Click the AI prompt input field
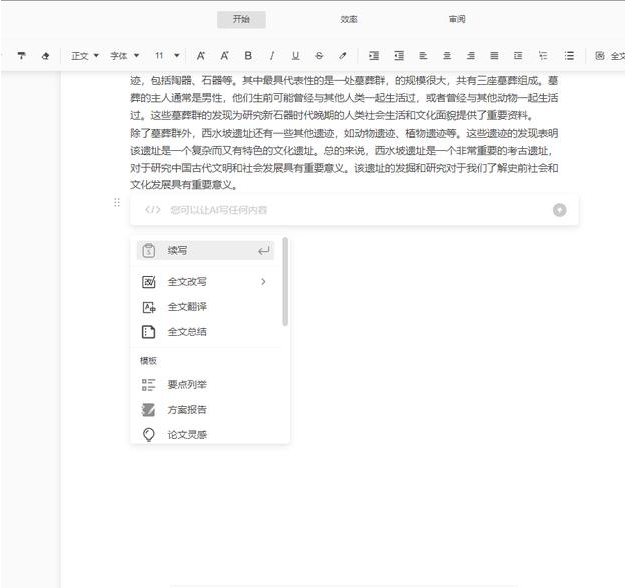Screen dimensions: 625x588 (x=354, y=210)
